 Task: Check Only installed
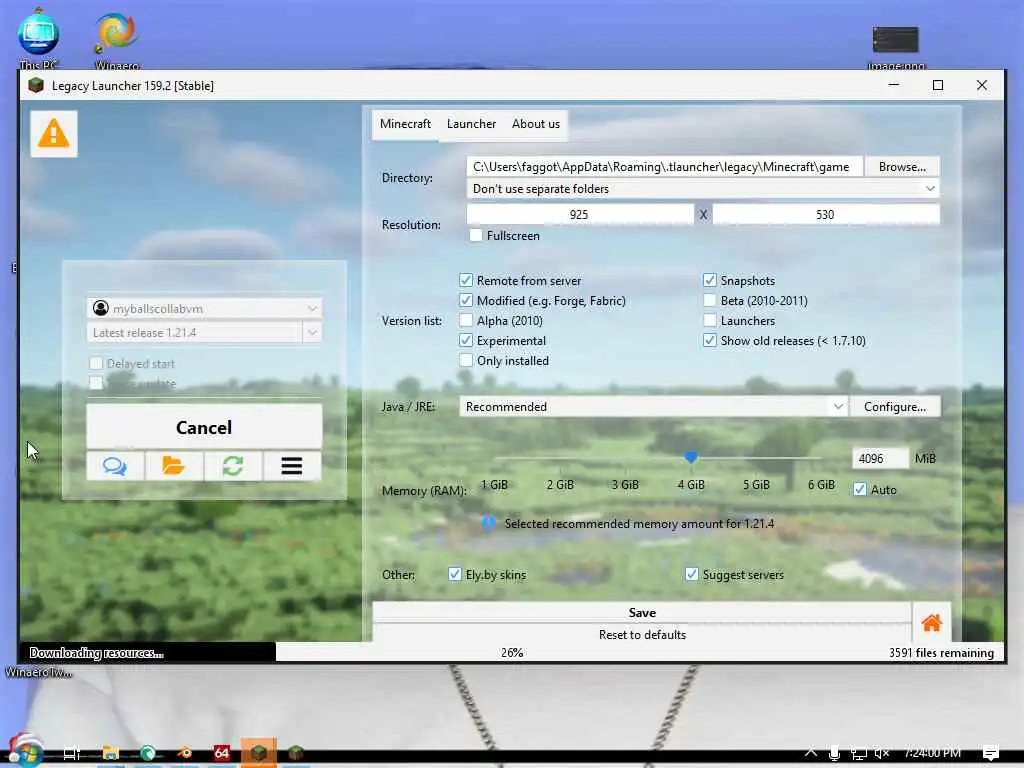pos(466,360)
